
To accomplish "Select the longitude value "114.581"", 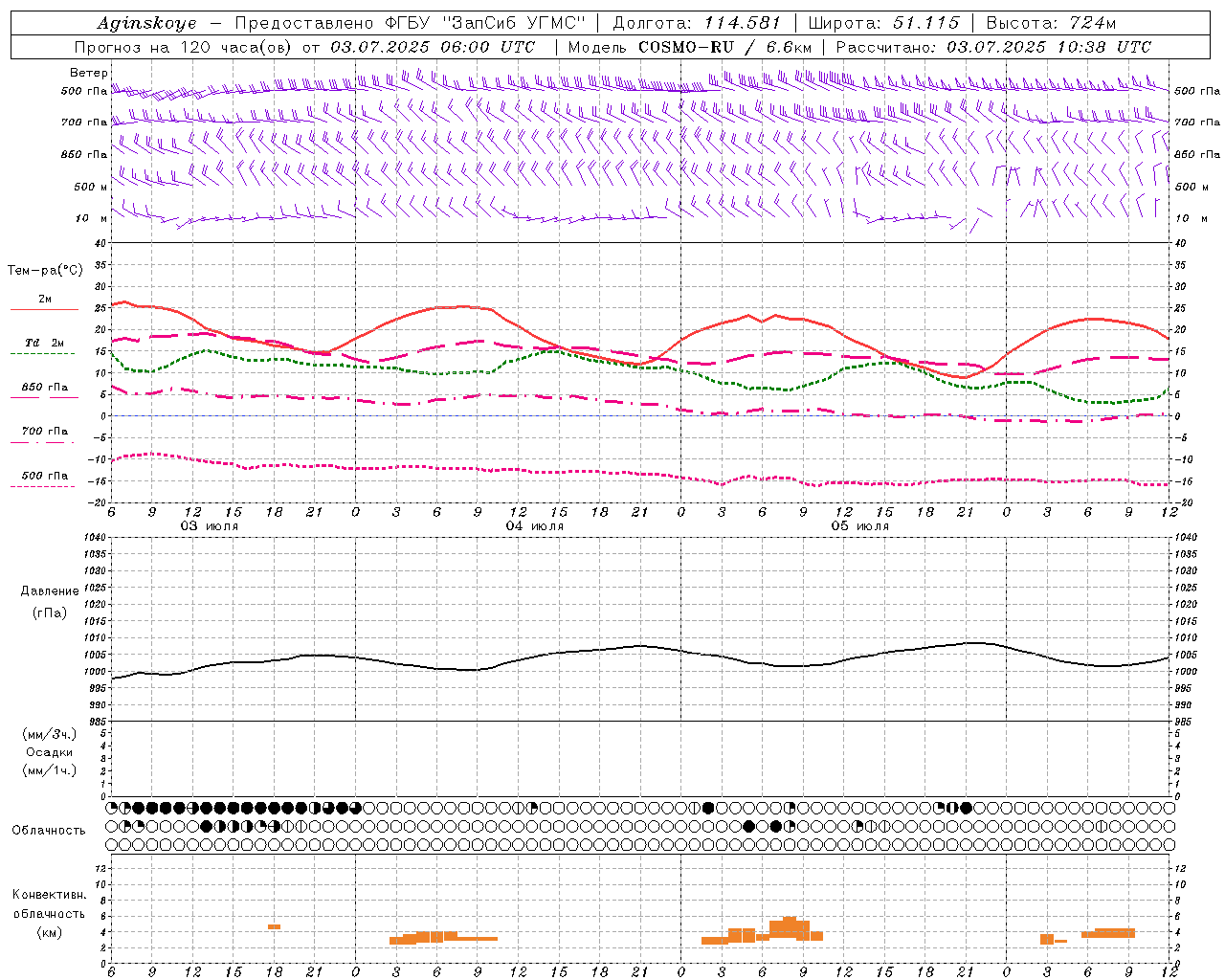I will [x=742, y=23].
